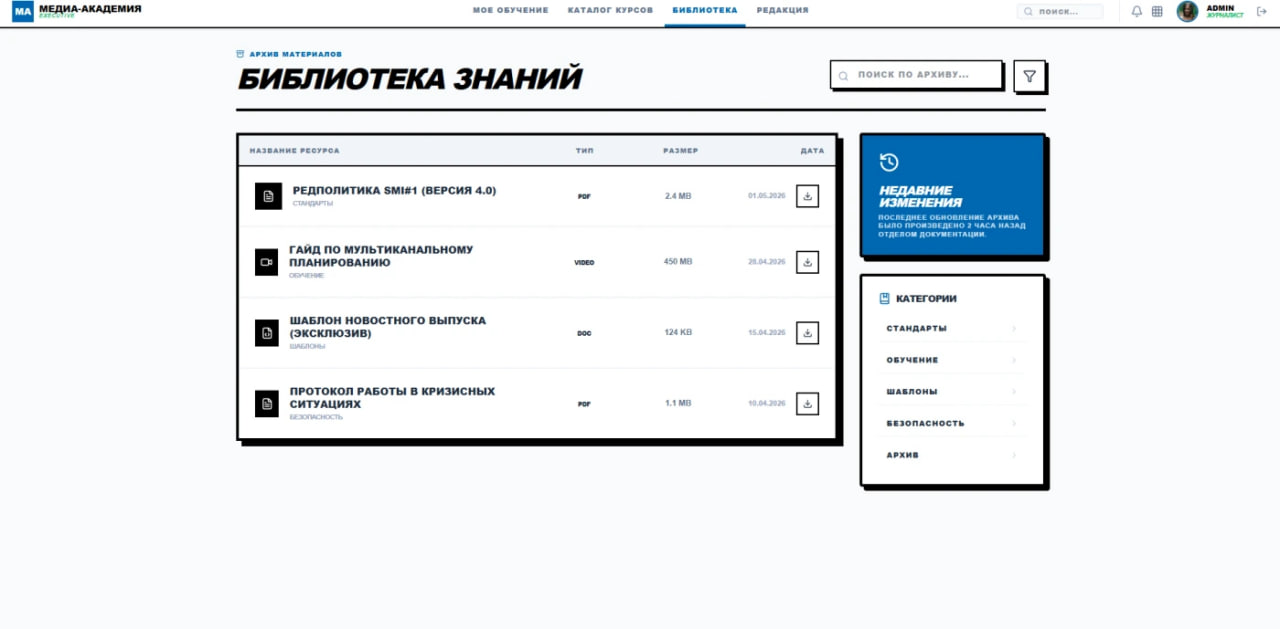Click the Название ресурса column header

pos(294,151)
